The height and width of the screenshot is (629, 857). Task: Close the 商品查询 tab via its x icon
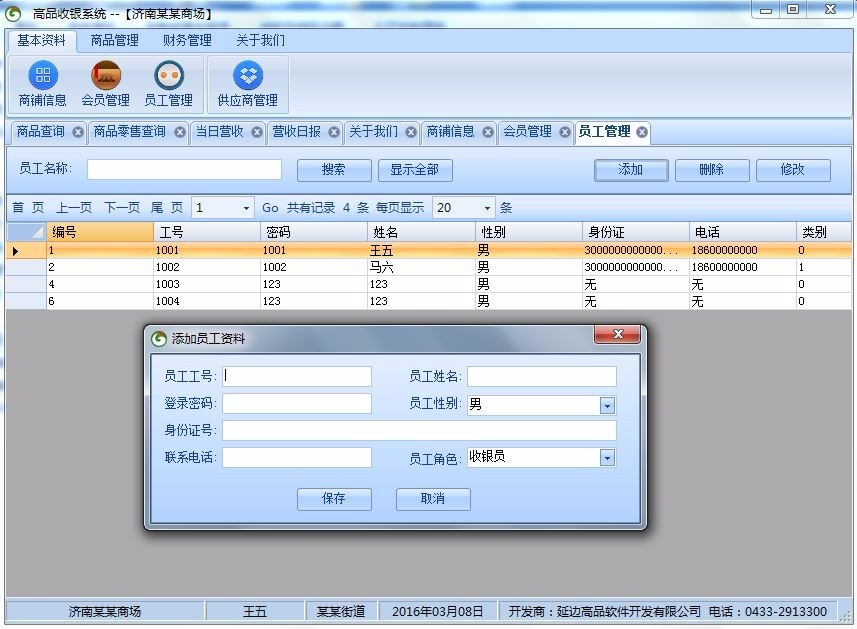click(x=80, y=131)
